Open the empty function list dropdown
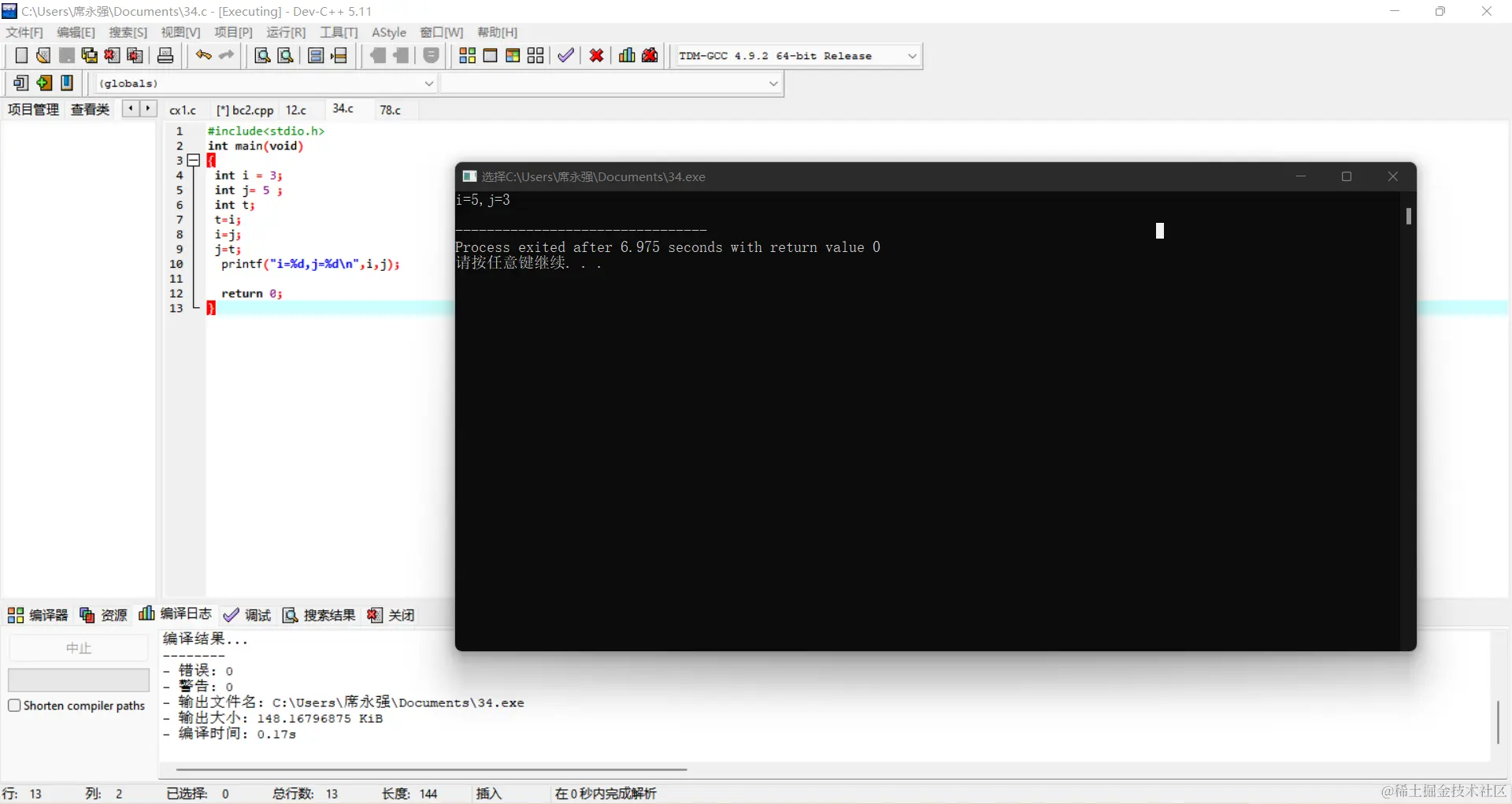The image size is (1512, 804). tap(773, 83)
